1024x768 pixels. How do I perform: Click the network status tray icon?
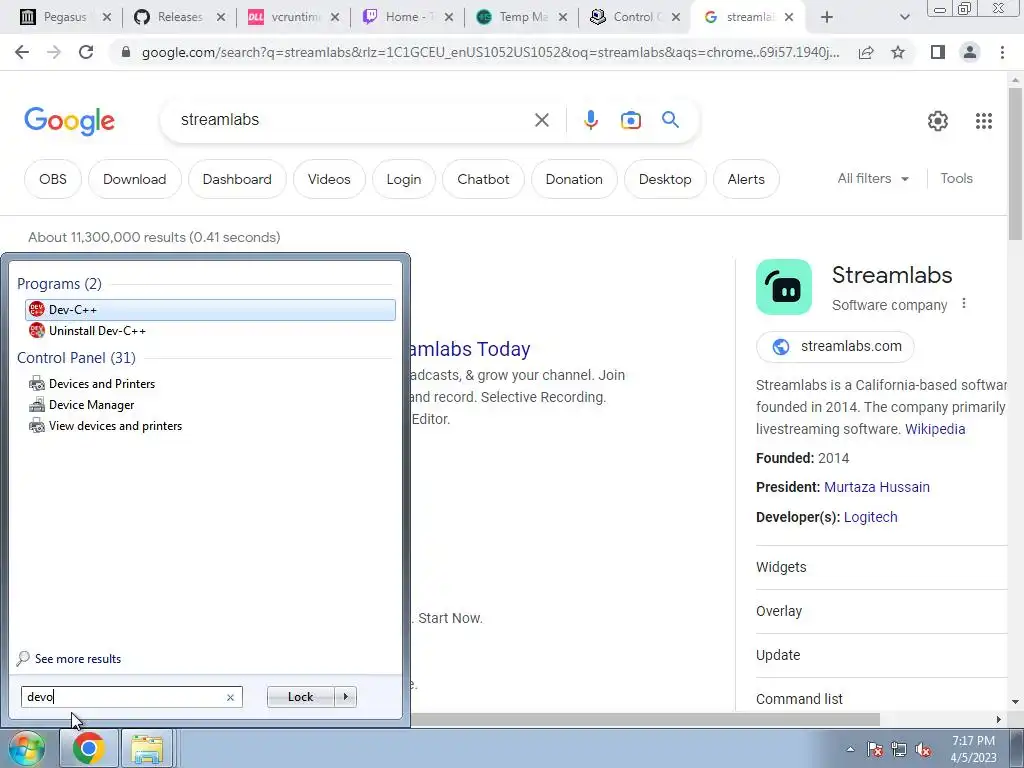[x=899, y=749]
